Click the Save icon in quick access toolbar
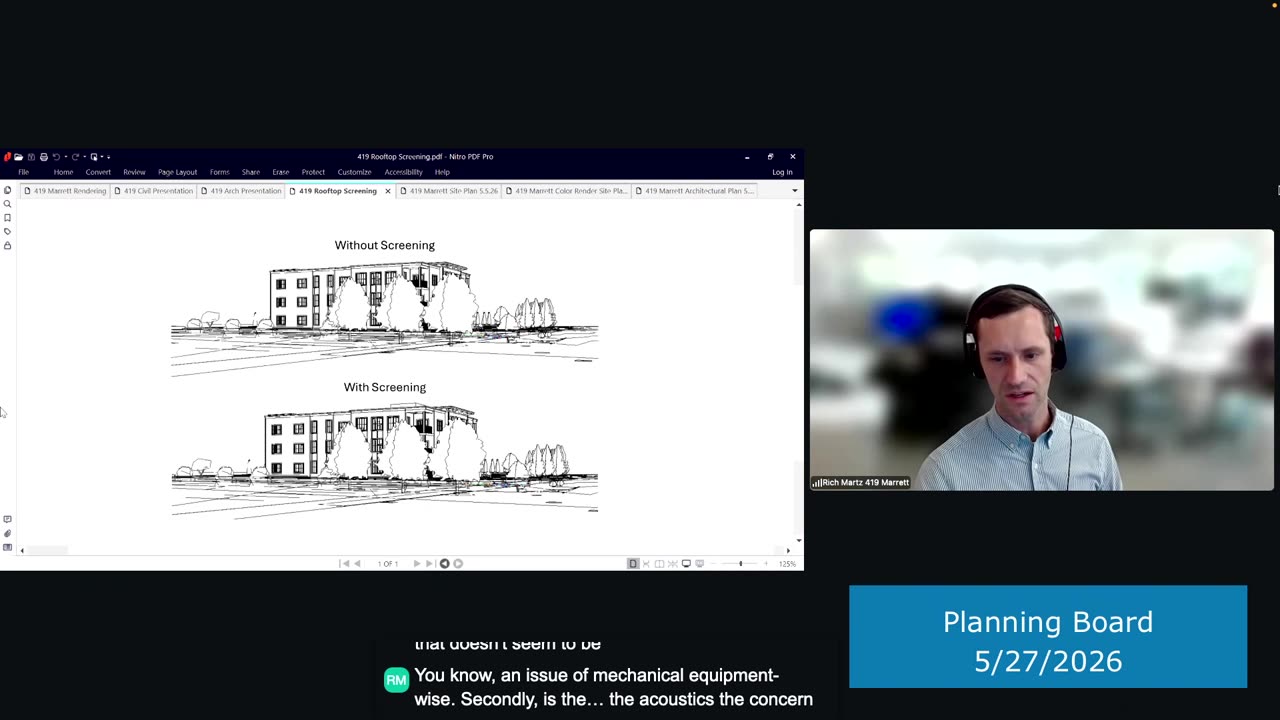The image size is (1280, 720). pyautogui.click(x=31, y=157)
